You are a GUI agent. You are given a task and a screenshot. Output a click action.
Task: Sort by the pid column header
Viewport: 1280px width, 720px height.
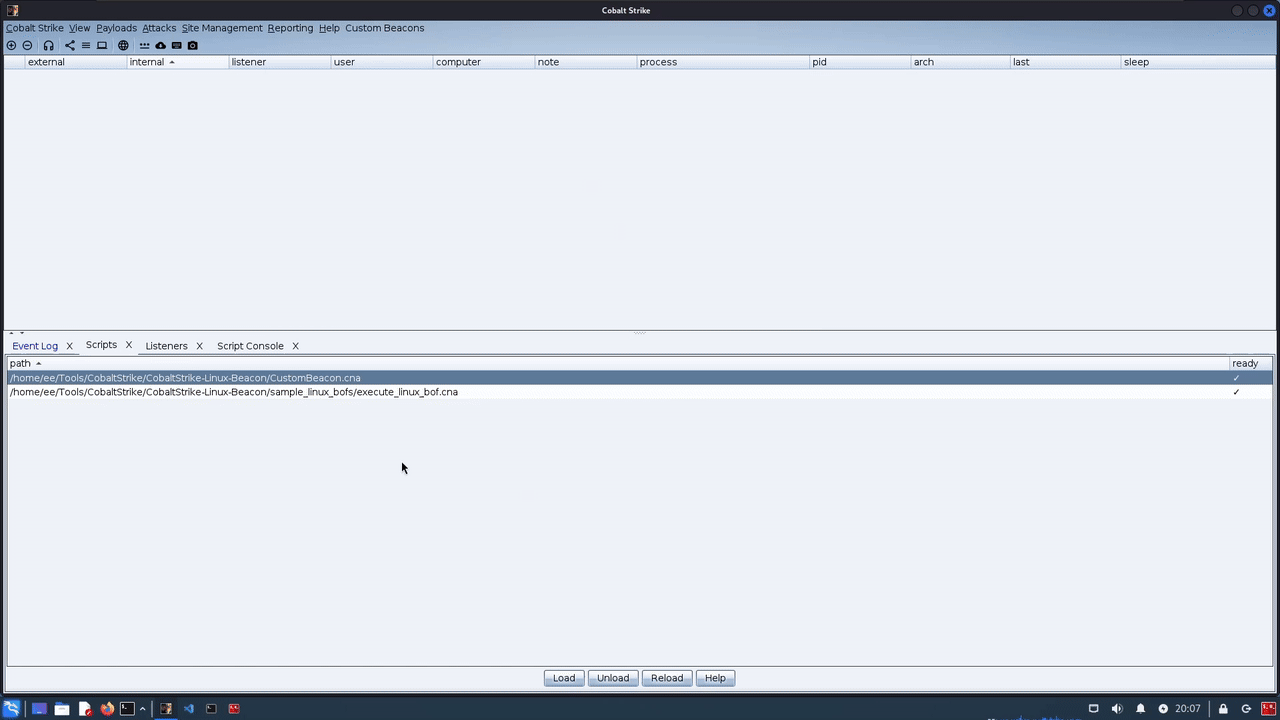[861, 62]
